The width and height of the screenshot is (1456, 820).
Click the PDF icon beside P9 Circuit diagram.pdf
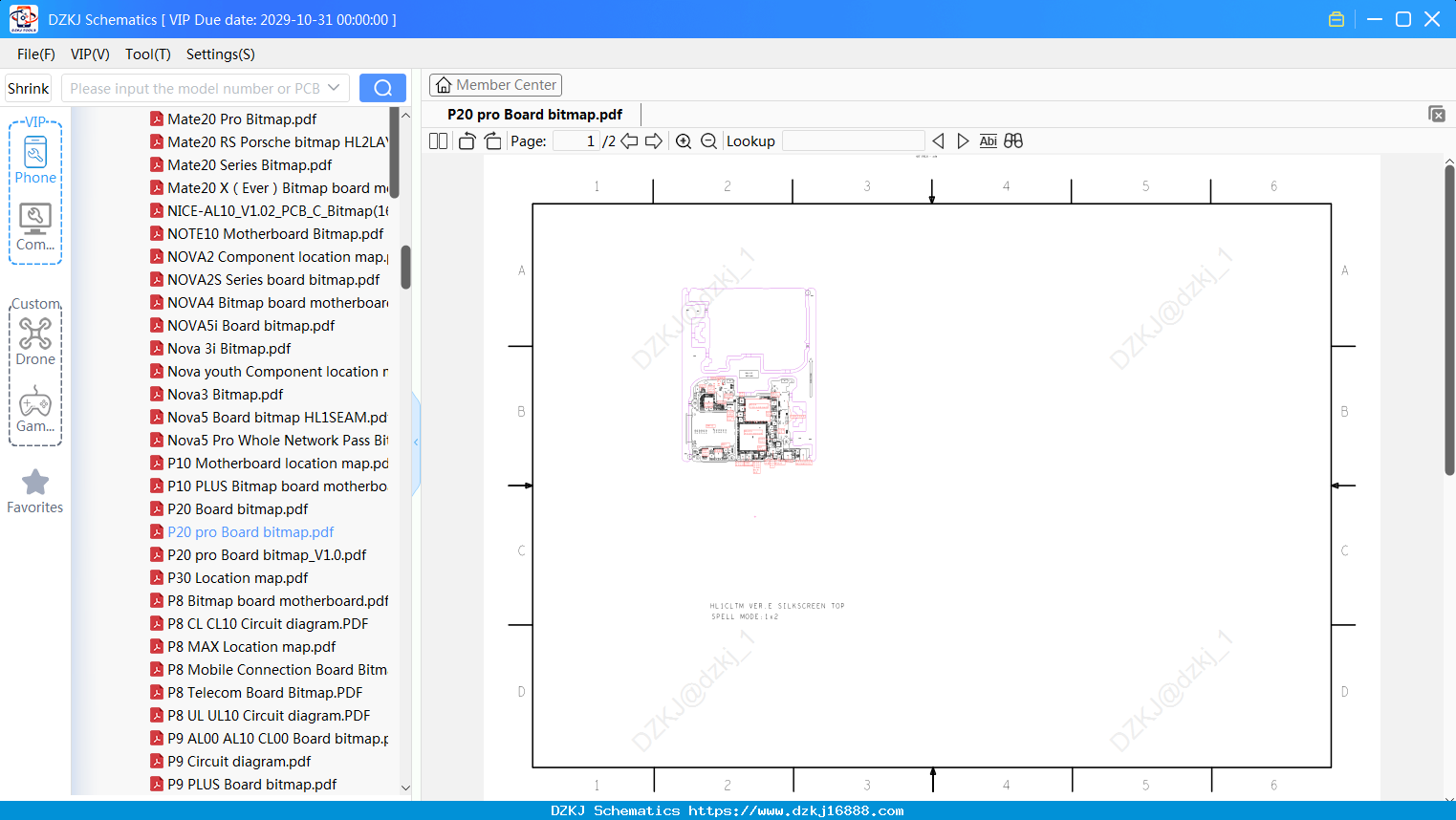click(157, 761)
